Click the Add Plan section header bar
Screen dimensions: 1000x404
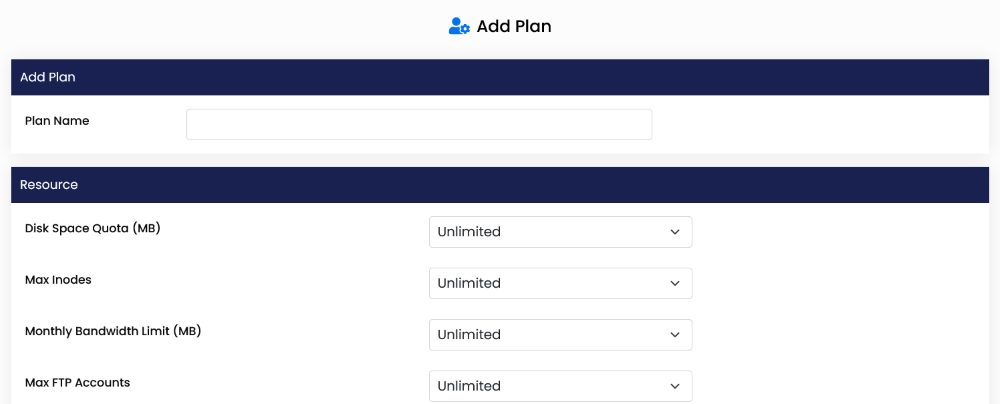coord(500,77)
